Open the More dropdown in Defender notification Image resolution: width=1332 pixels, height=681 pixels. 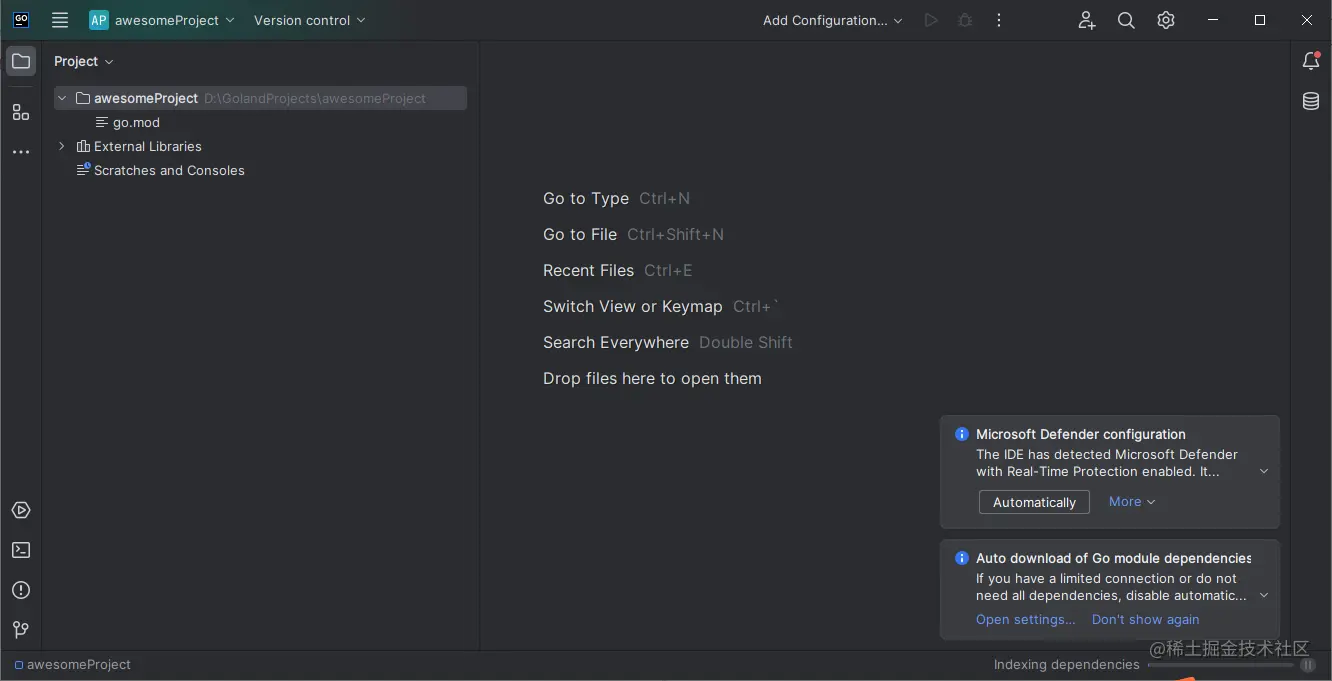[x=1132, y=502]
